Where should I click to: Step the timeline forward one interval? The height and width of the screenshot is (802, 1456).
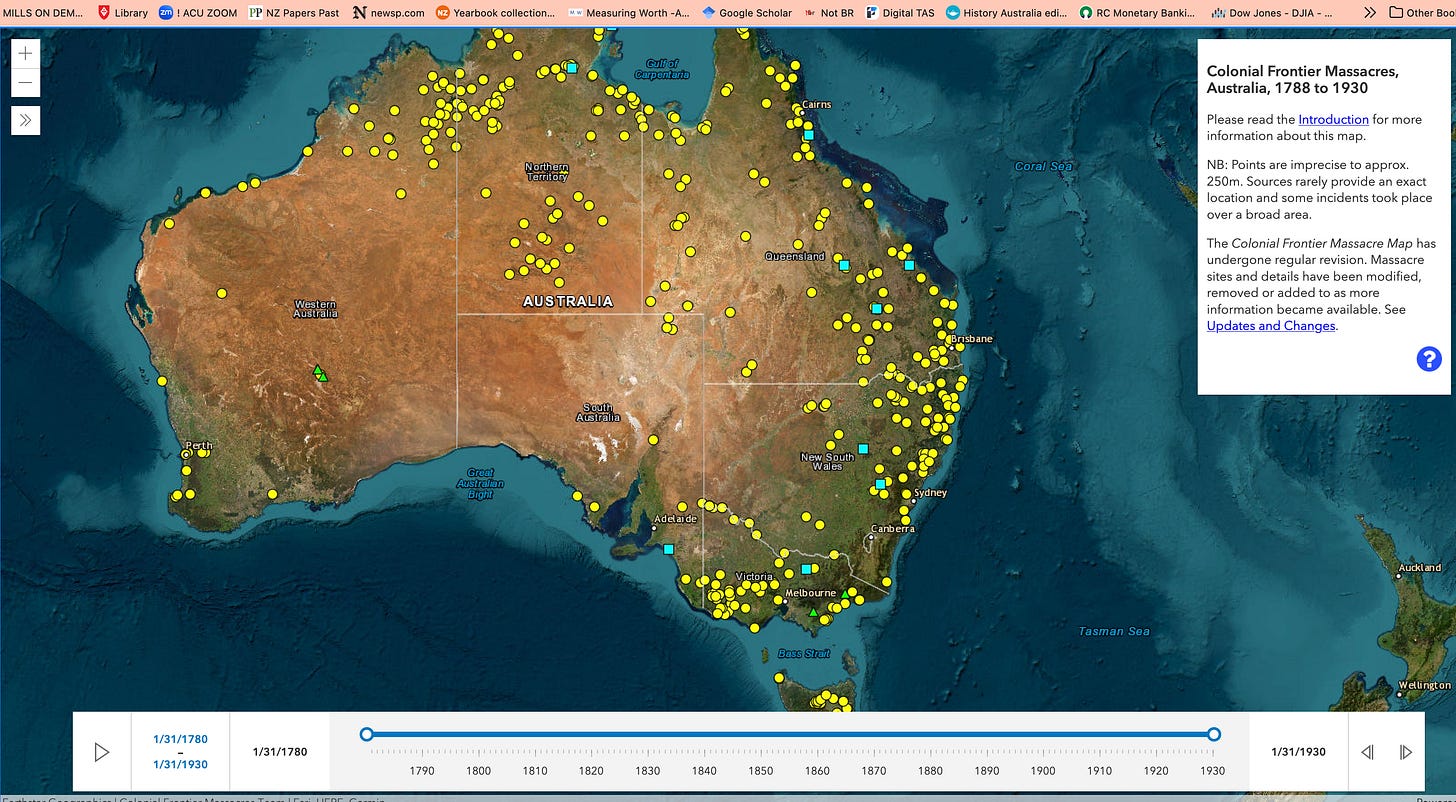pos(1406,751)
